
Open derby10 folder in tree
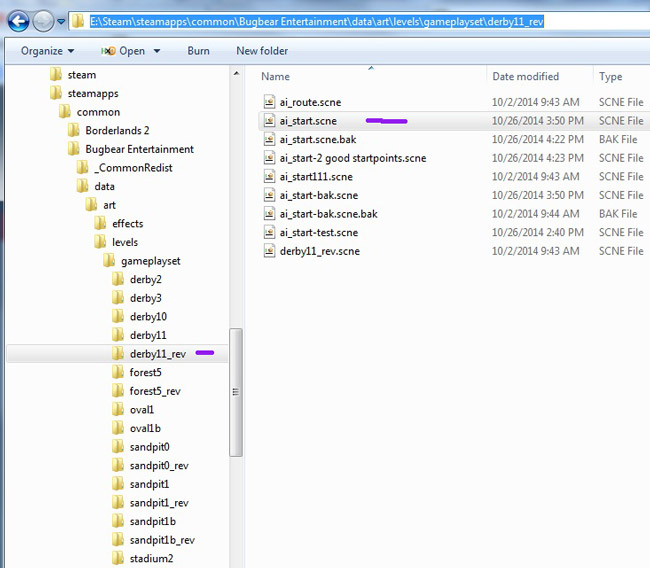(x=139, y=317)
